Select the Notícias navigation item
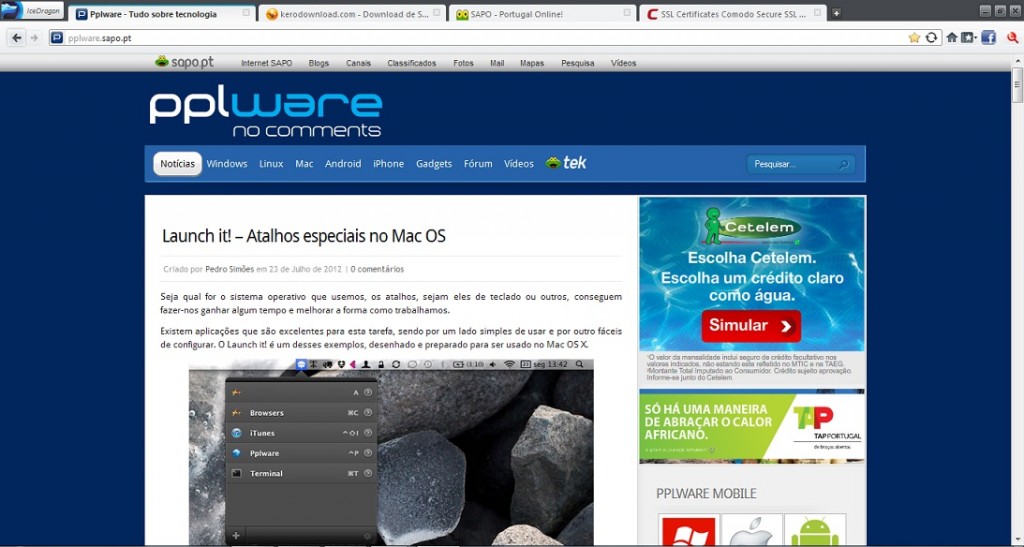1024x547 pixels. pos(178,164)
